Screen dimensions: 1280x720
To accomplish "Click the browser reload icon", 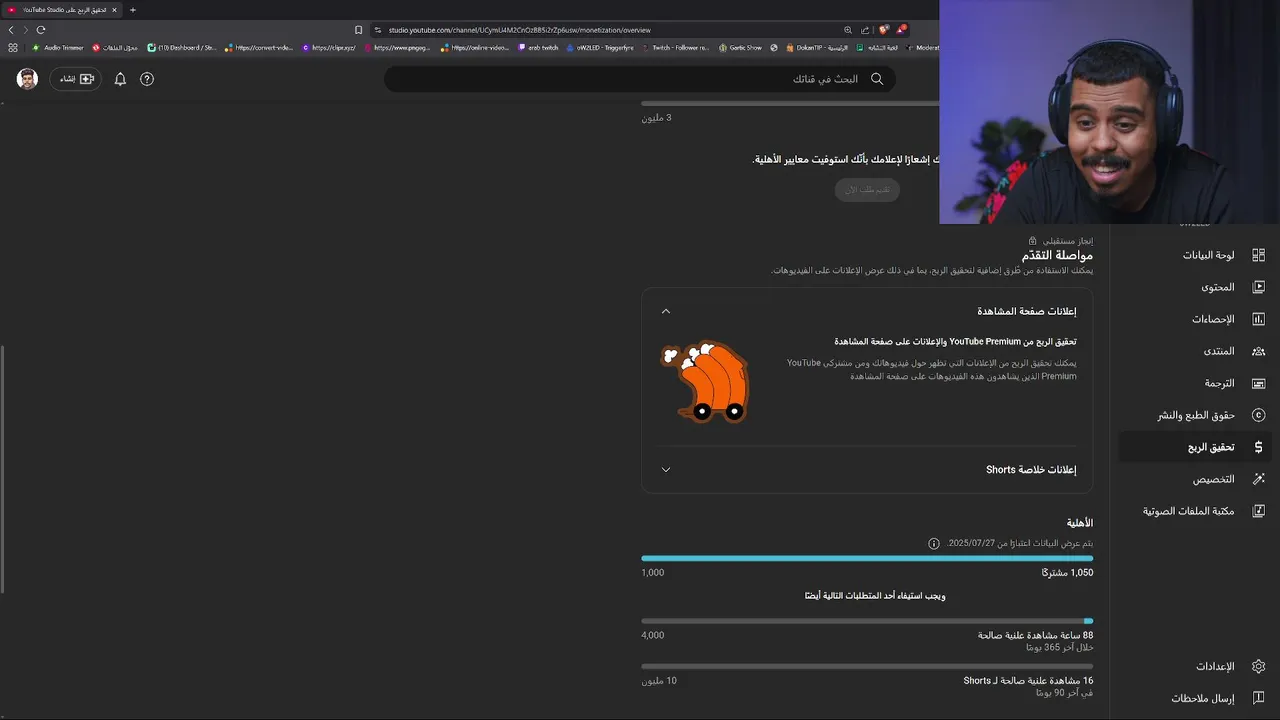I will pos(41,30).
